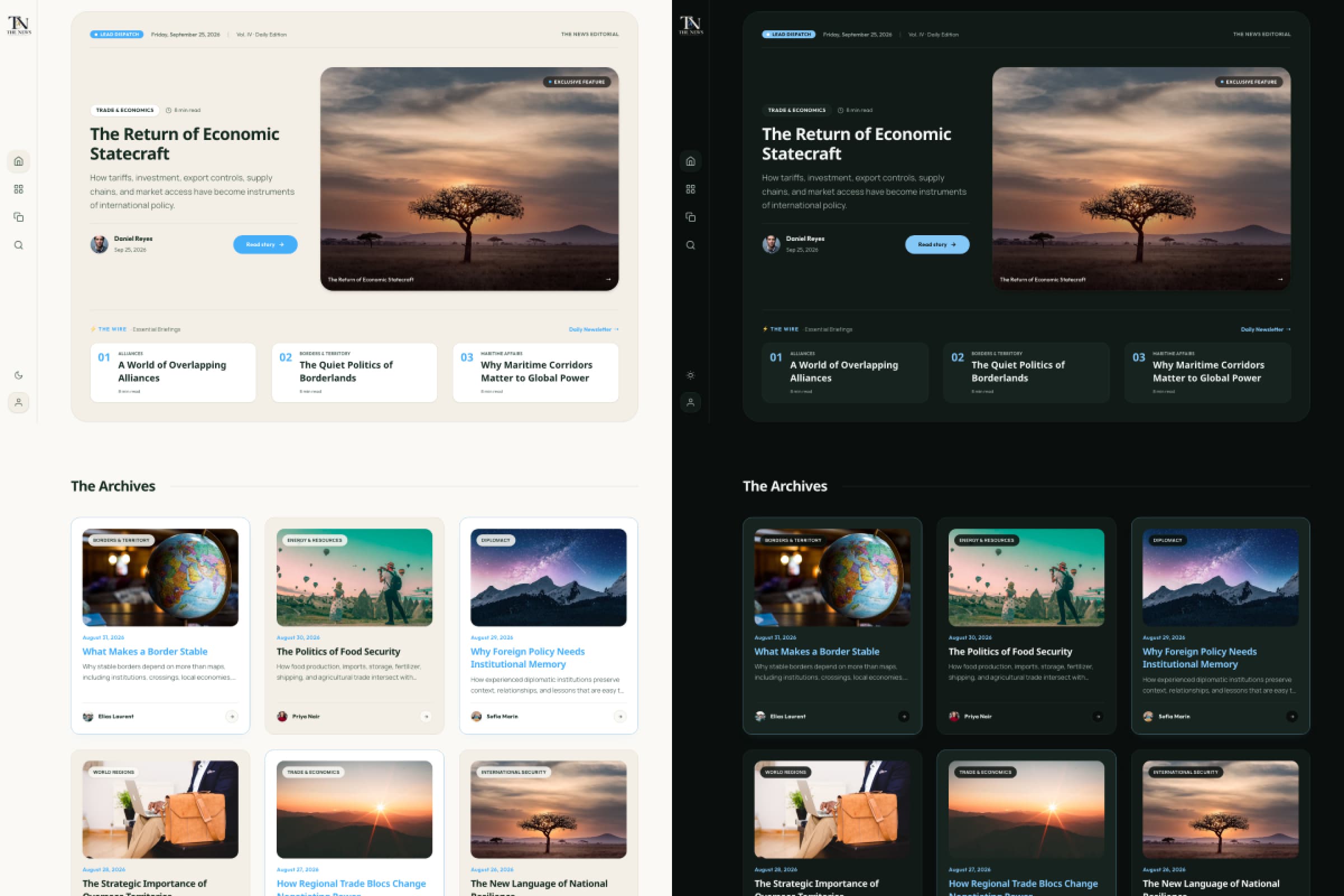Screen dimensions: 1344x896
Task: Open Home icon in light theme sidebar
Action: point(18,161)
